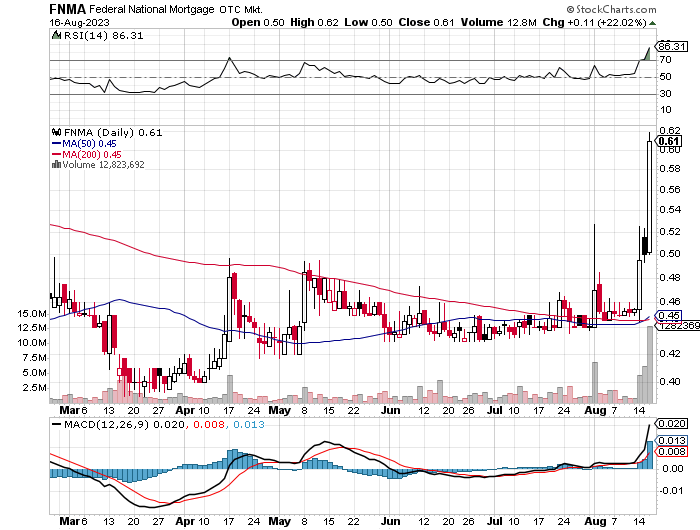Viewport: 700px width, 530px height.
Task: Click the volume axis label 5.0M
Action: [34, 372]
